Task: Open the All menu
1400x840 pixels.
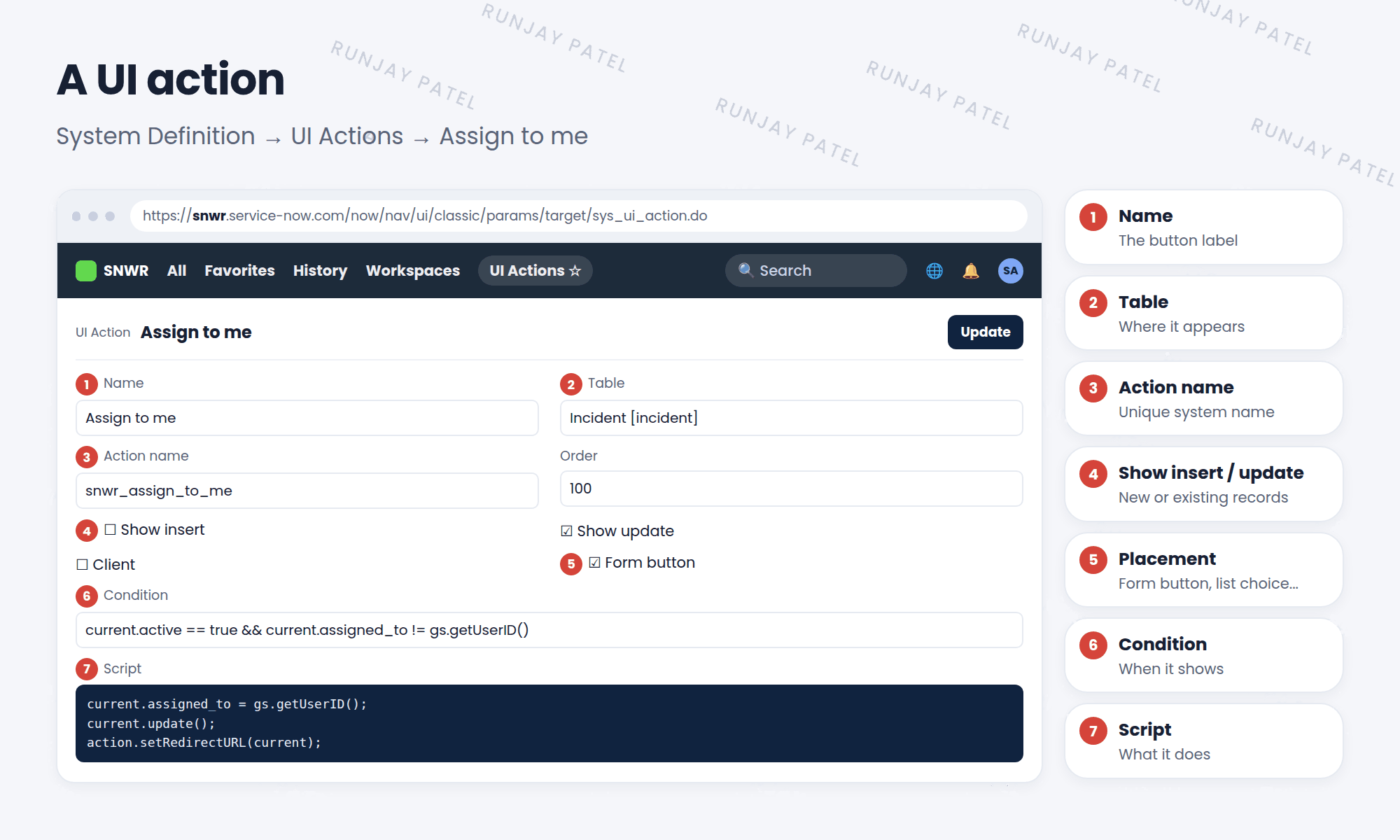Action: [x=176, y=271]
